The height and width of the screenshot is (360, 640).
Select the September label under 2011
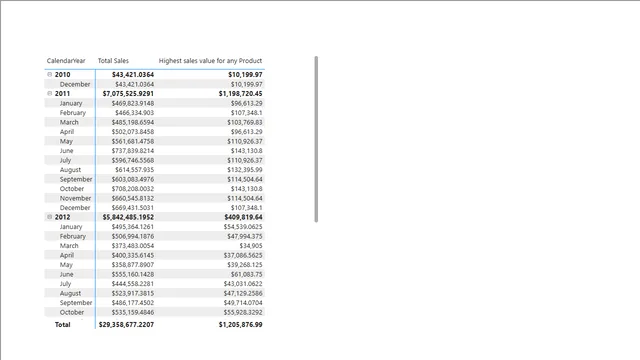[76, 179]
